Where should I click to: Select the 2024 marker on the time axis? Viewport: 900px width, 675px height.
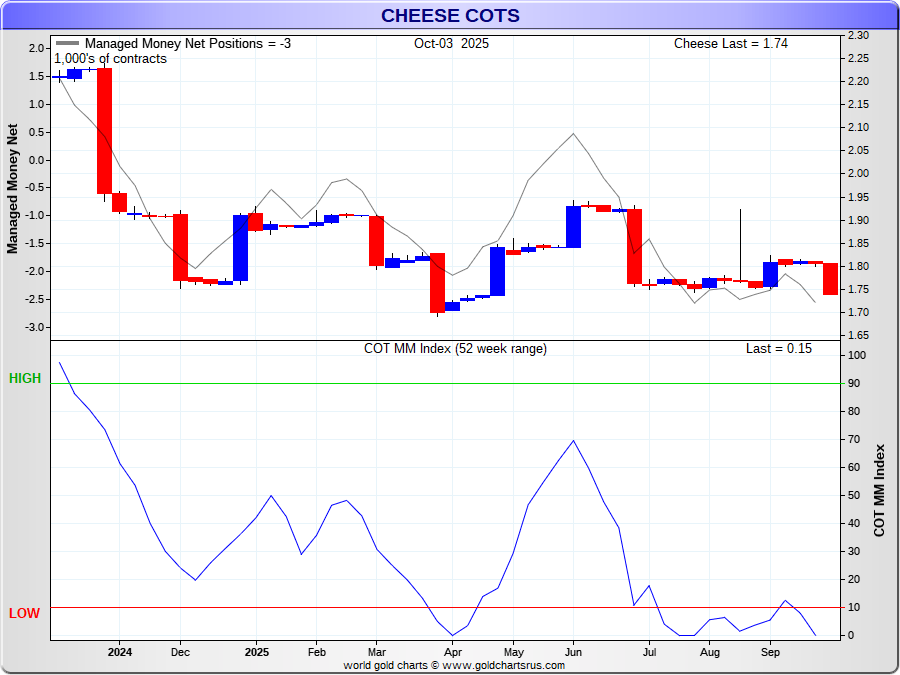coord(119,652)
